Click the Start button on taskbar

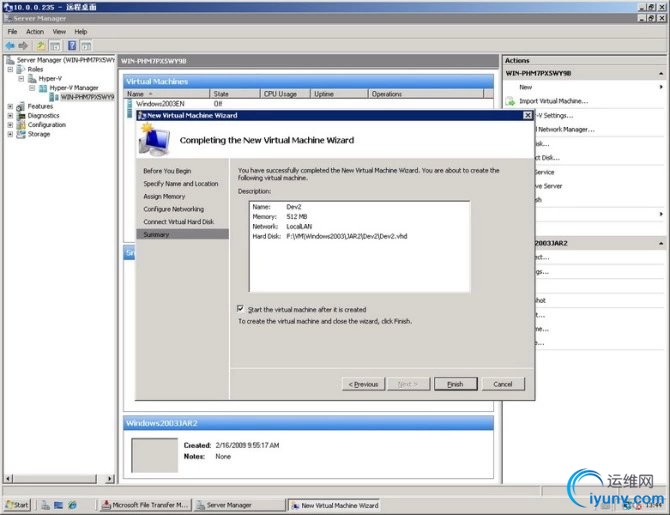(18, 505)
